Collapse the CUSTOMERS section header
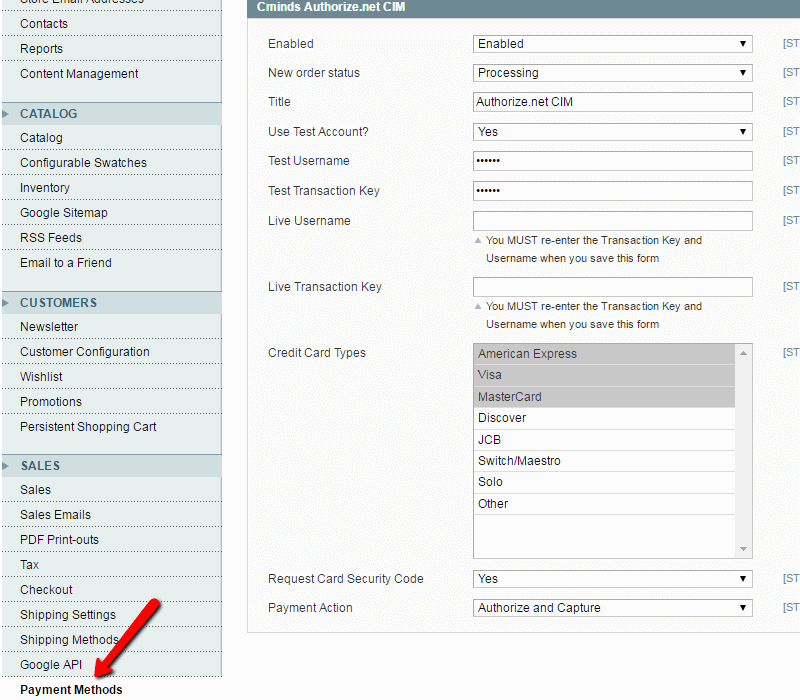The image size is (800, 700). point(58,303)
